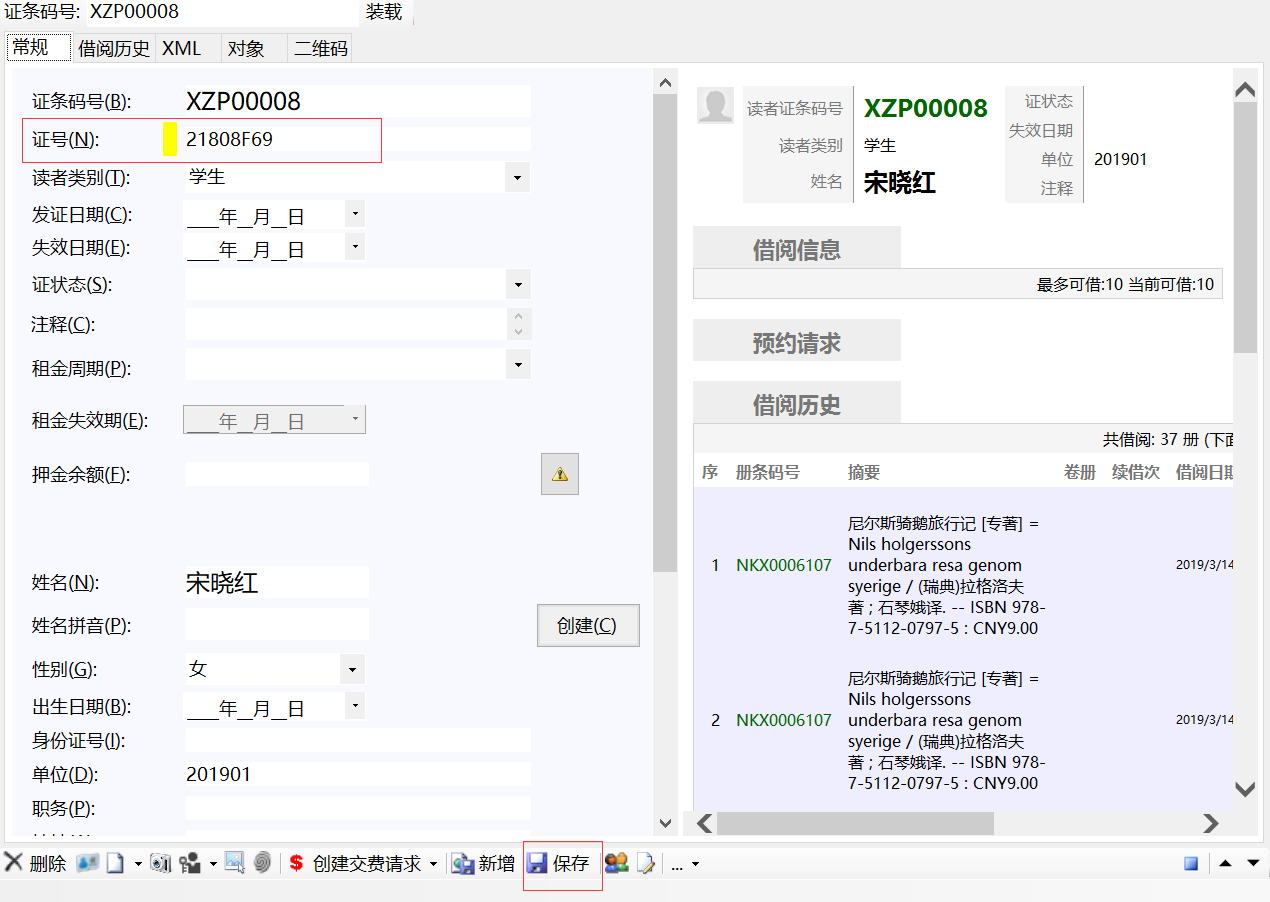Click the note with pencil edit icon
Viewport: 1270px width, 902px height.
(x=646, y=863)
